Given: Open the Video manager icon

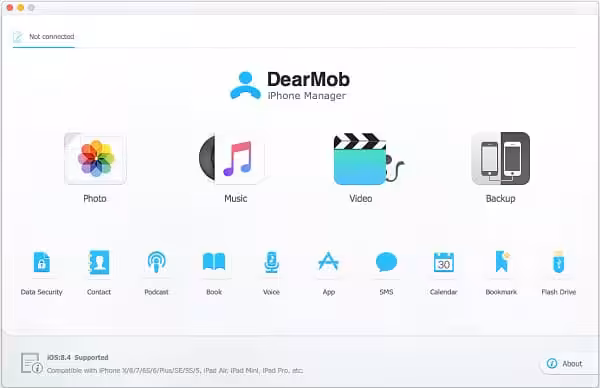Looking at the screenshot, I should [x=368, y=159].
